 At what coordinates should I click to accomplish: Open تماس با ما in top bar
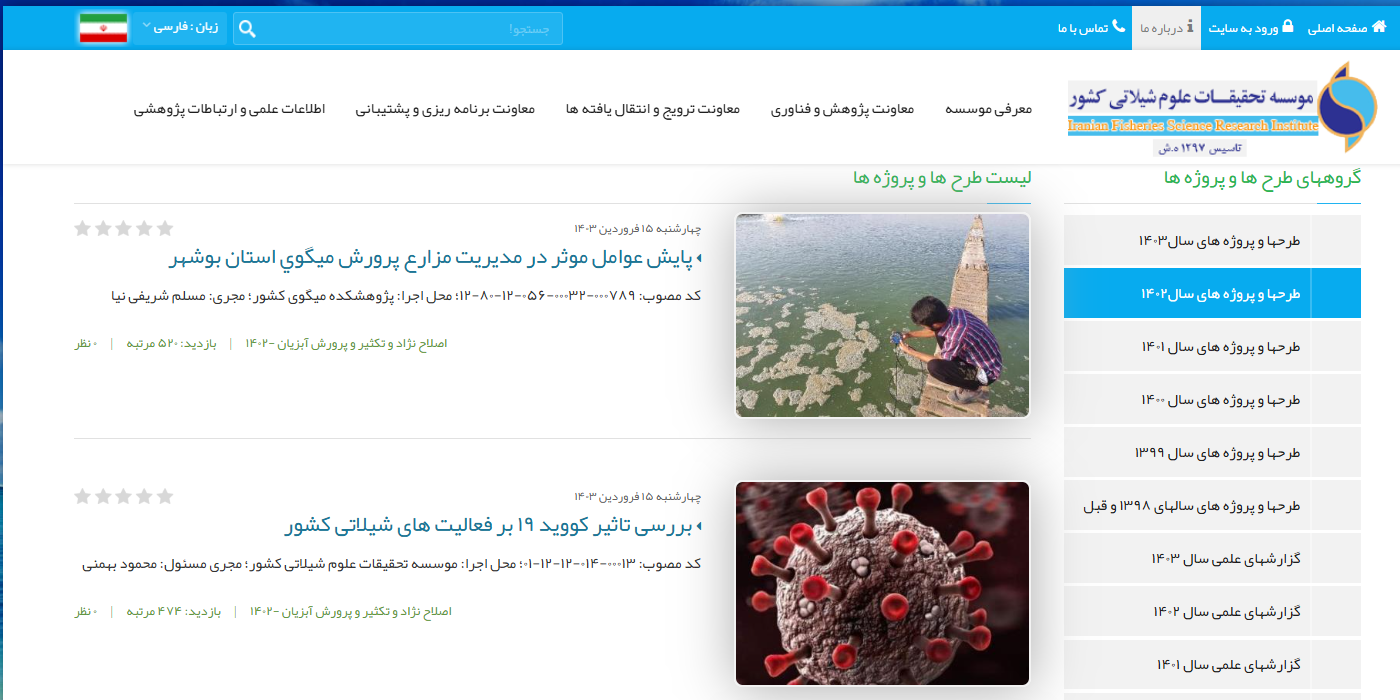click(1083, 28)
